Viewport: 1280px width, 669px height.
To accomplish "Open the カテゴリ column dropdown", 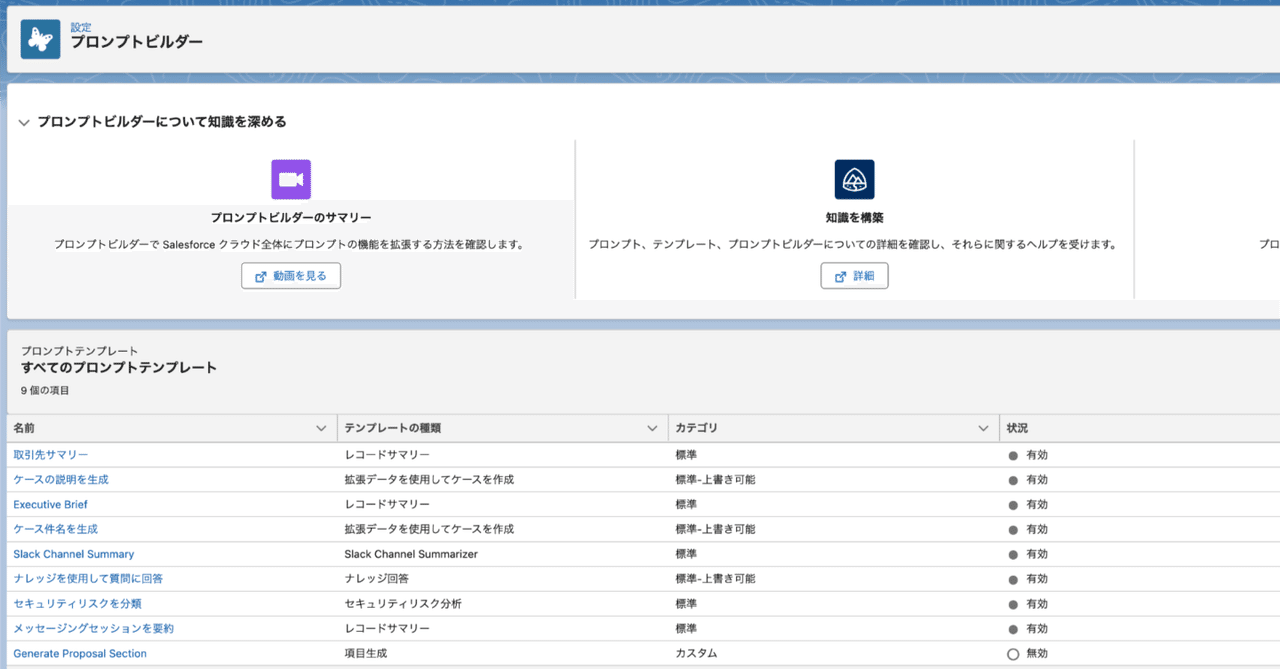I will pos(982,427).
